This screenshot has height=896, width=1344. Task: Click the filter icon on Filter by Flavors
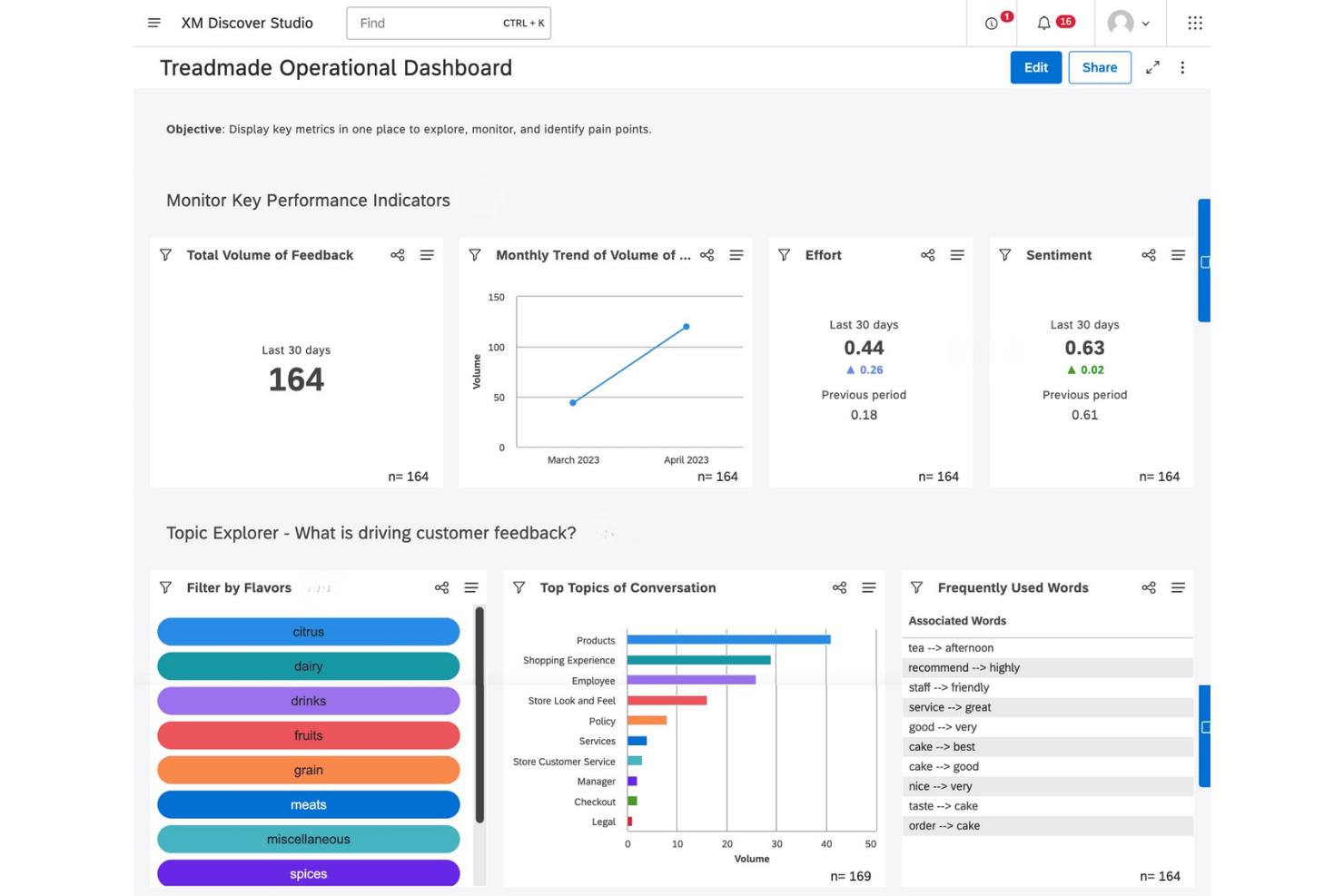pyautogui.click(x=165, y=587)
